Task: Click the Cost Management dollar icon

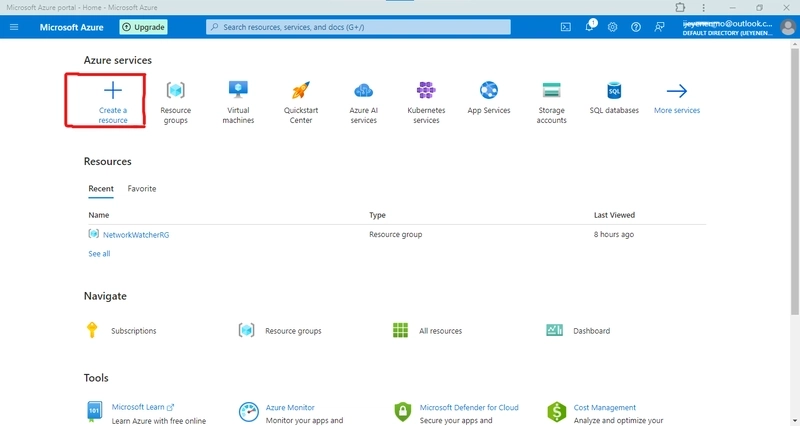Action: click(557, 412)
